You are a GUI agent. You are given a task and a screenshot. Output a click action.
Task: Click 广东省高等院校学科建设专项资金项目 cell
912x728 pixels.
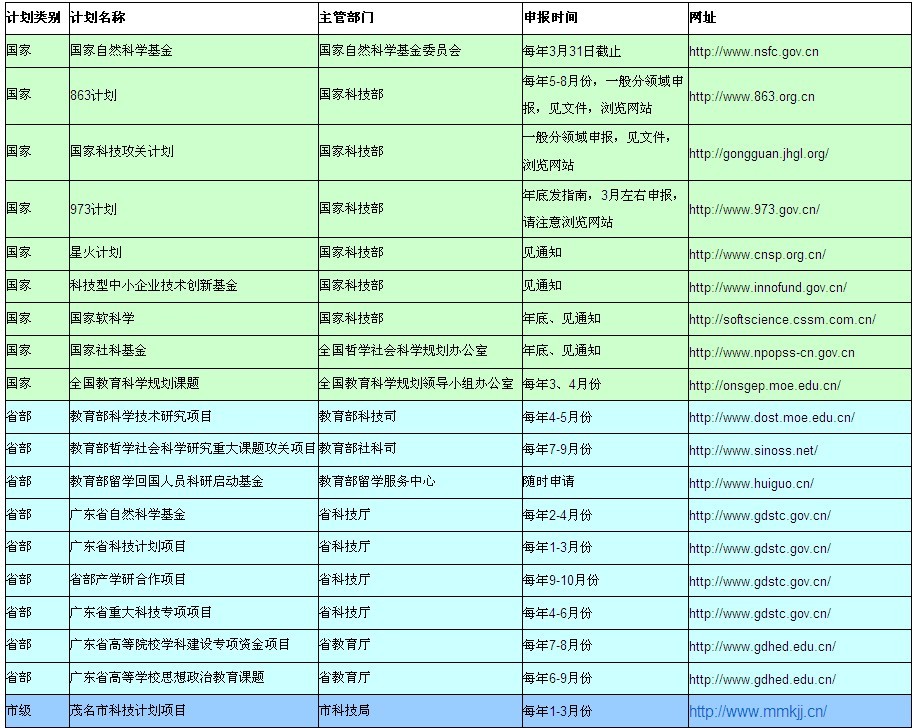(x=194, y=645)
